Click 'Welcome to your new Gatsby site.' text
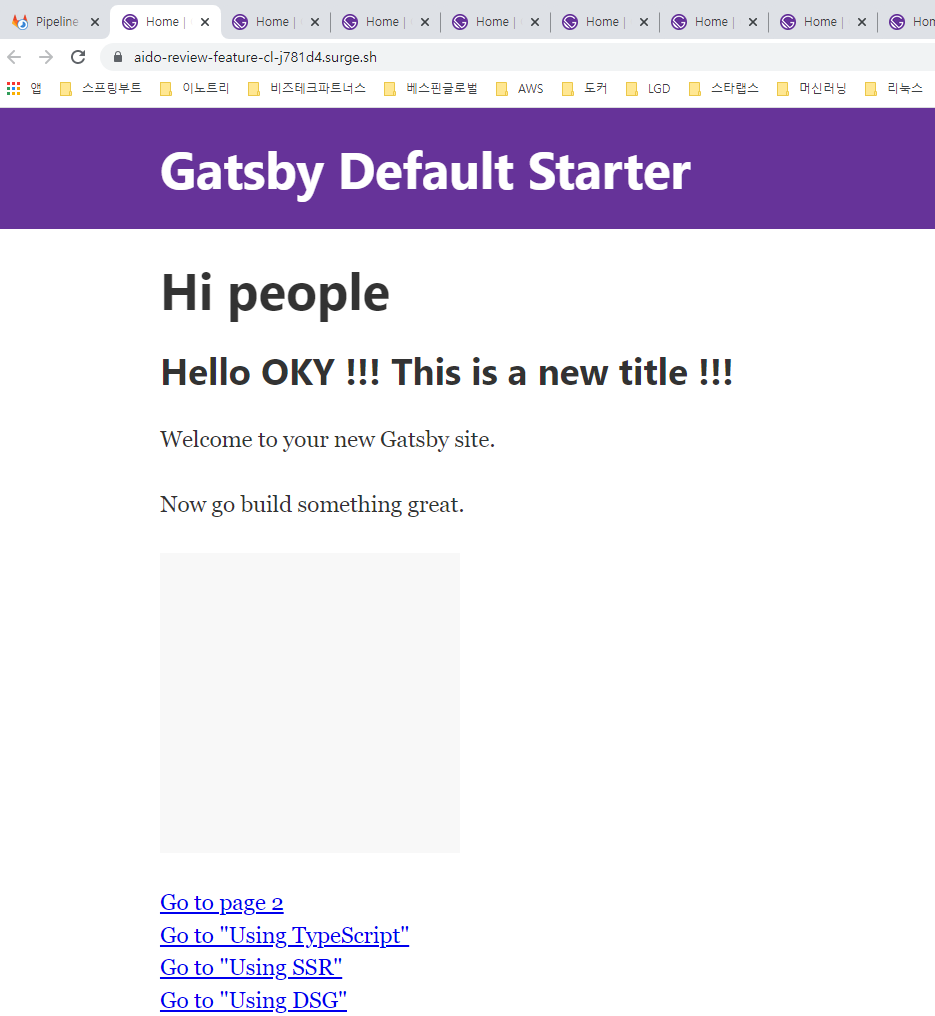Screen dimensions: 935x1016 [327, 439]
